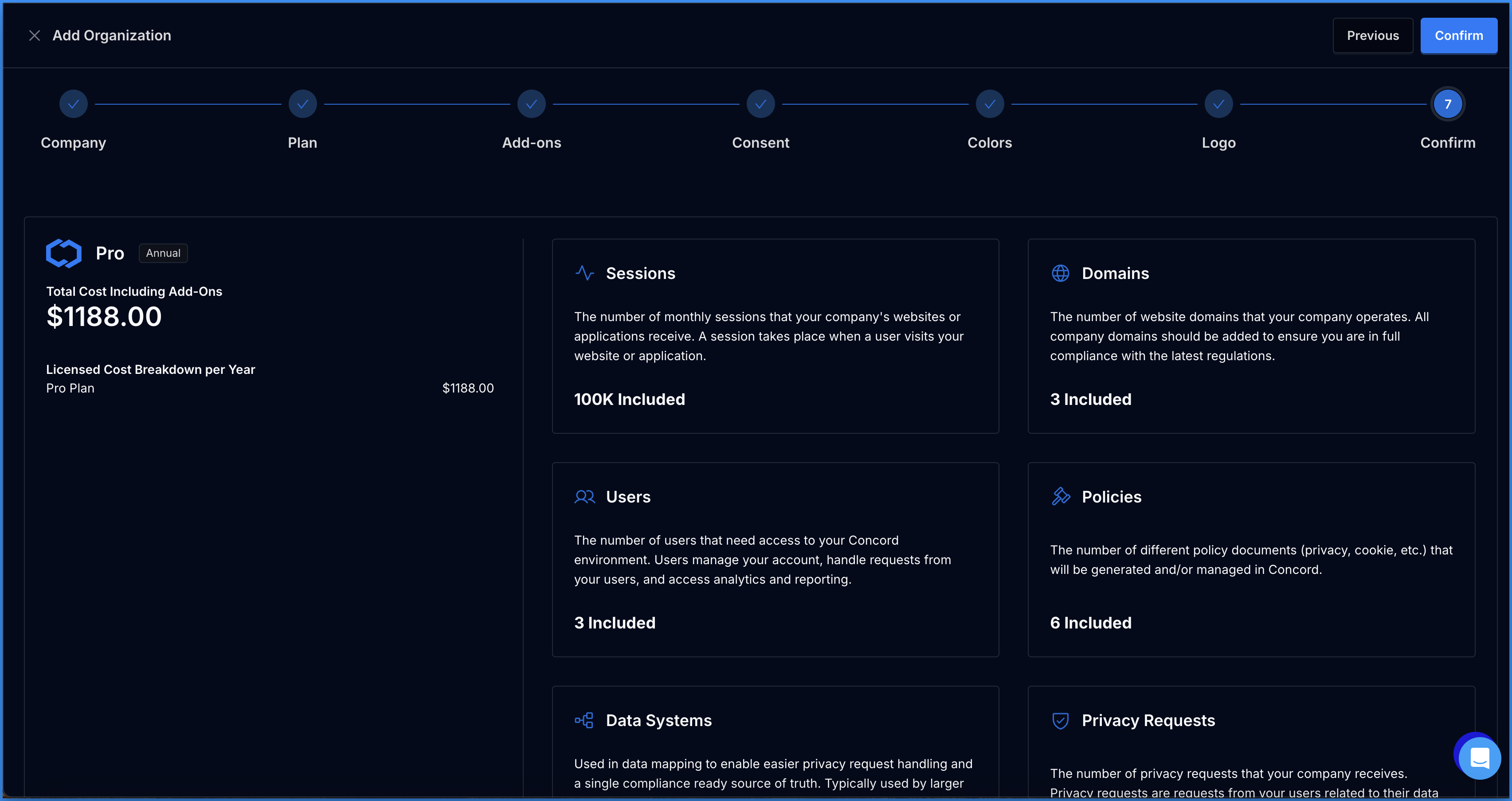Go to the Add-ons step checkmark

(531, 104)
